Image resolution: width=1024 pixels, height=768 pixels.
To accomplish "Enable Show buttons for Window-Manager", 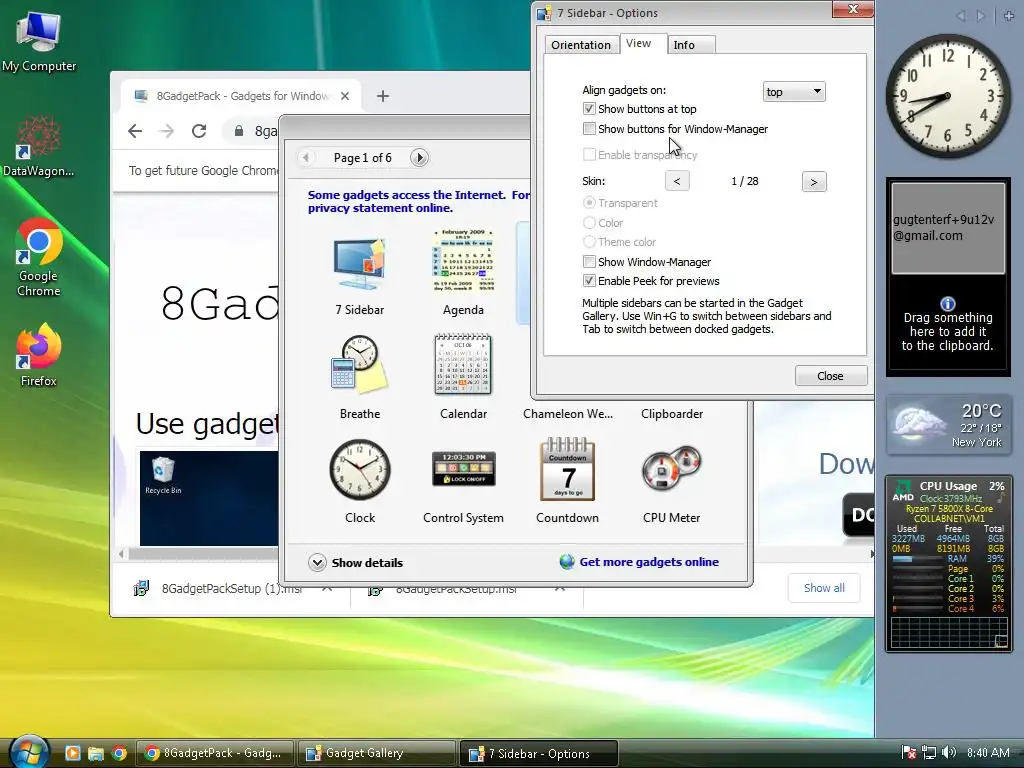I will coord(589,129).
